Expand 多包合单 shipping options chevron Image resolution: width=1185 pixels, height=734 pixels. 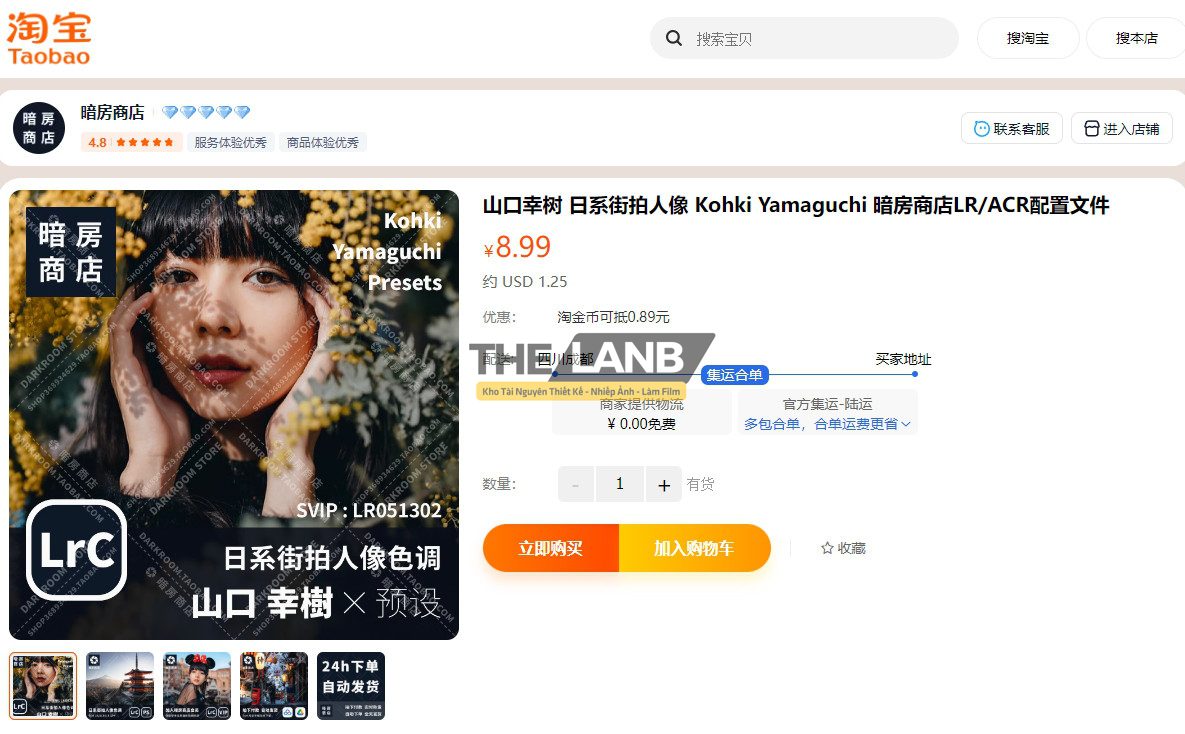[x=906, y=424]
